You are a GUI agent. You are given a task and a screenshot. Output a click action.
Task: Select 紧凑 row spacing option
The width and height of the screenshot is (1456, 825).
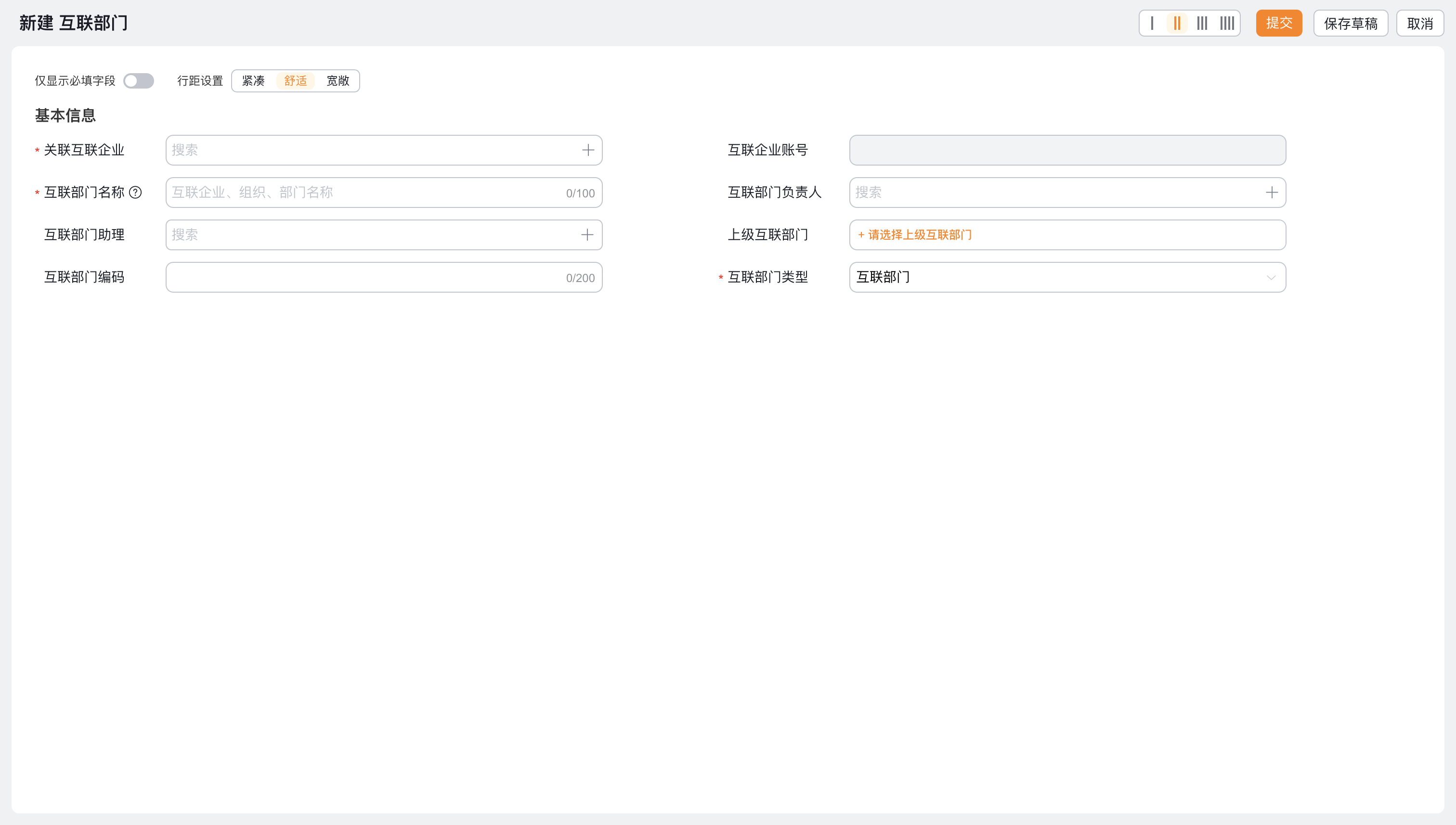(253, 81)
